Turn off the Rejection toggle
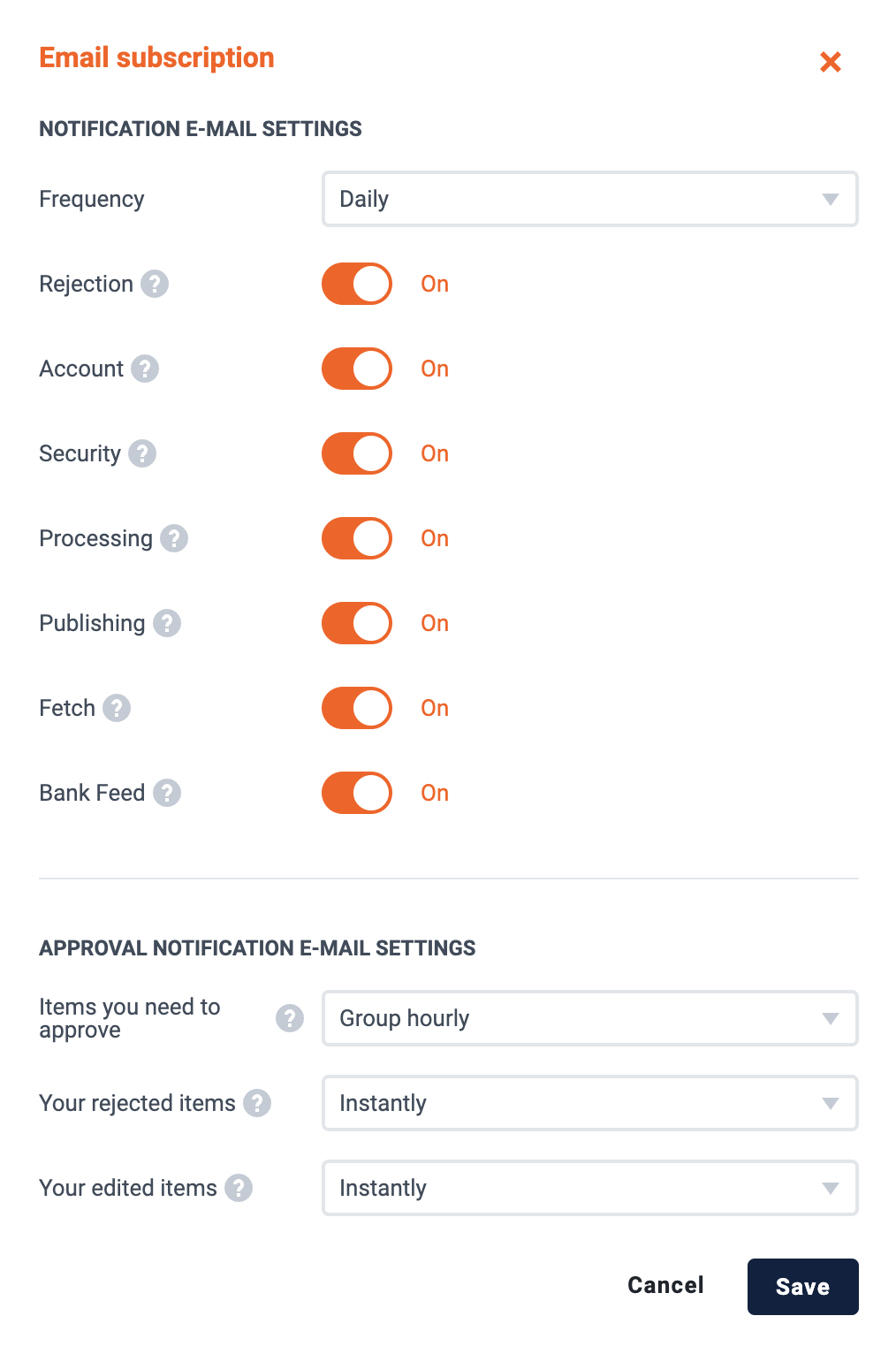896x1354 pixels. (357, 284)
